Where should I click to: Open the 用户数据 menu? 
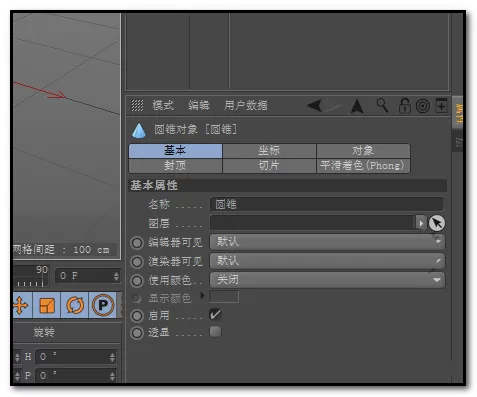[x=246, y=105]
